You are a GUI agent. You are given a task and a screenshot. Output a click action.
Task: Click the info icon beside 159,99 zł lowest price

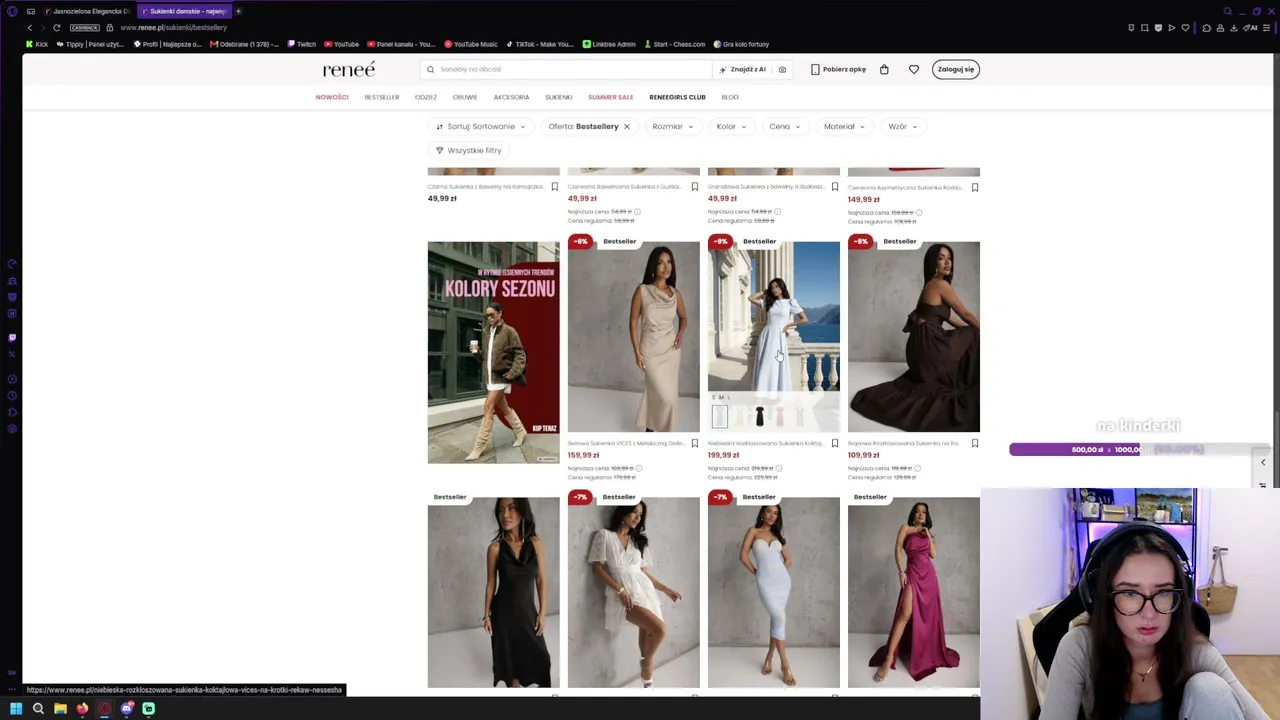tap(638, 468)
